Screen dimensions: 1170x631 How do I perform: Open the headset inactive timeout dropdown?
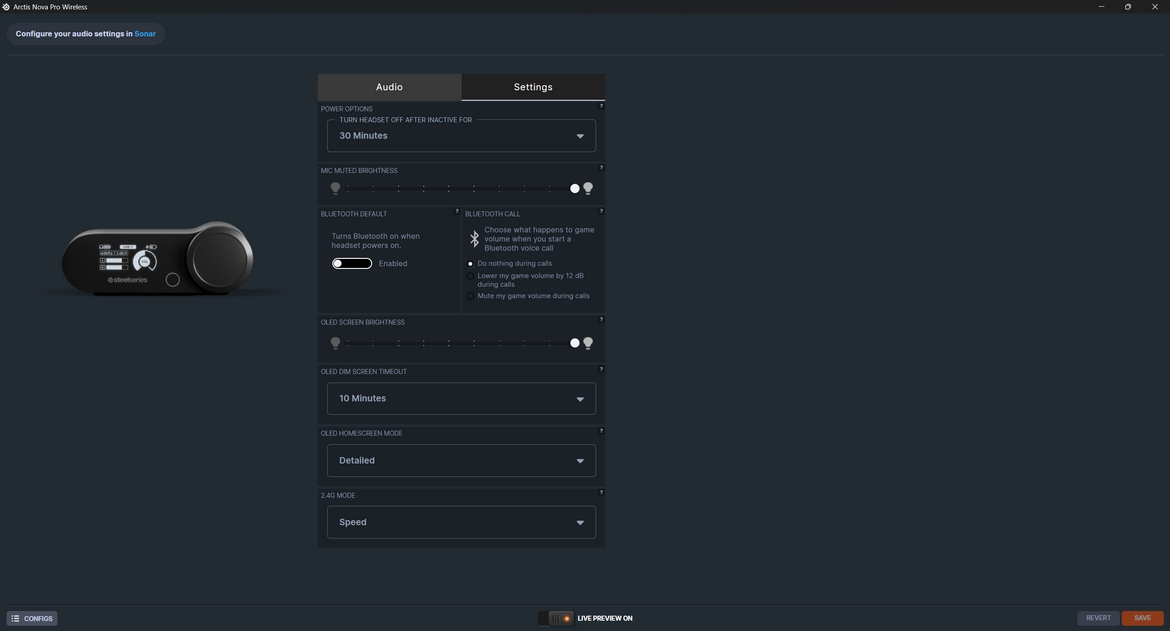[x=461, y=136]
